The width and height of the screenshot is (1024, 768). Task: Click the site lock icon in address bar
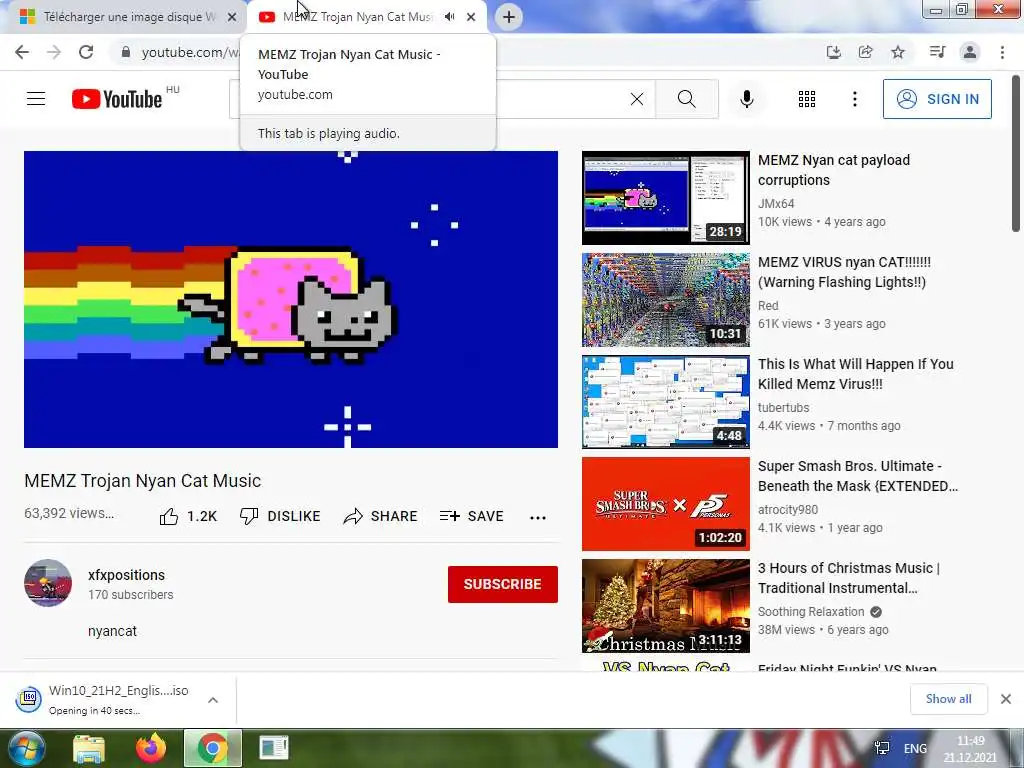[126, 52]
